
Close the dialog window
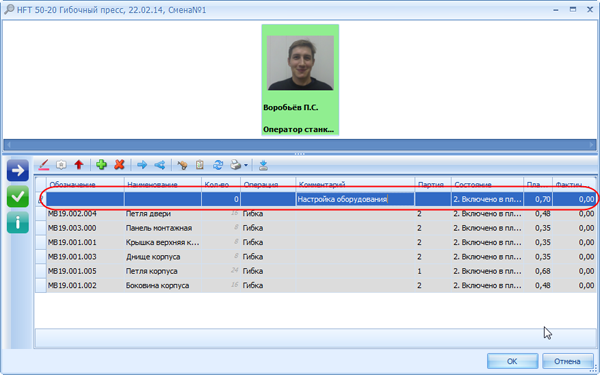point(590,10)
